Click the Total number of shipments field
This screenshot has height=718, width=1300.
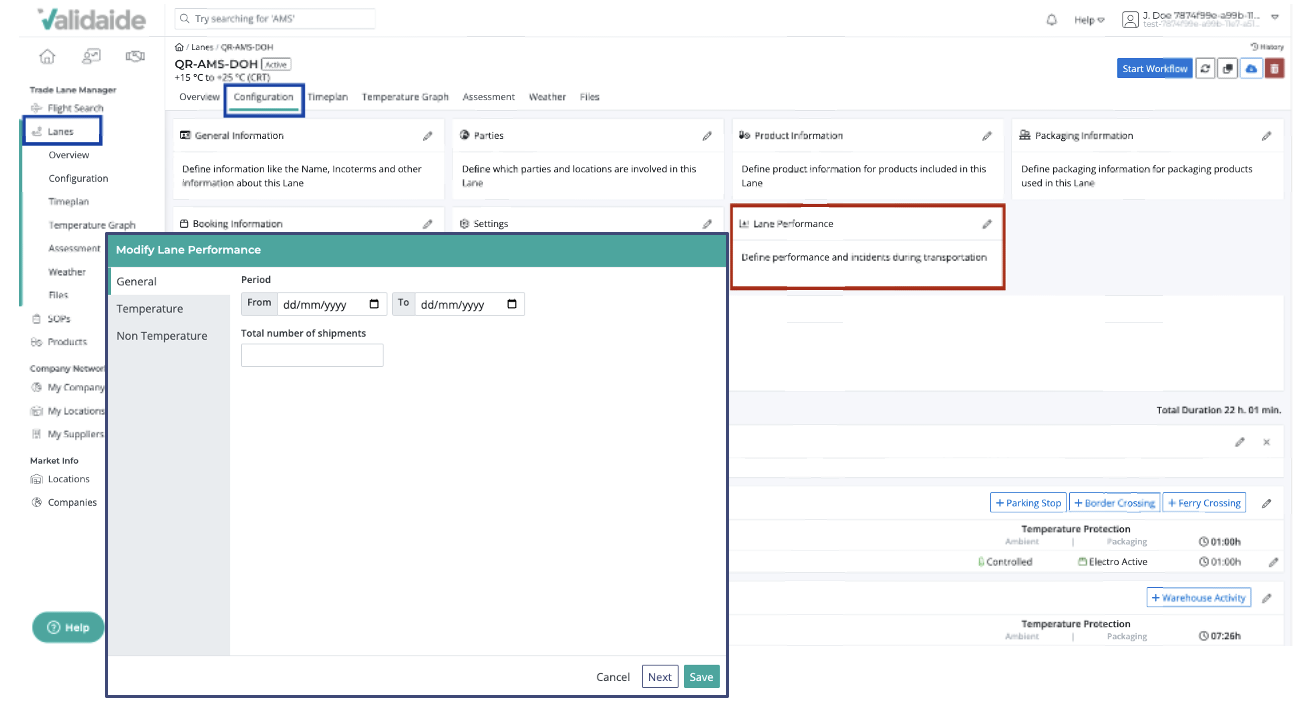[312, 355]
